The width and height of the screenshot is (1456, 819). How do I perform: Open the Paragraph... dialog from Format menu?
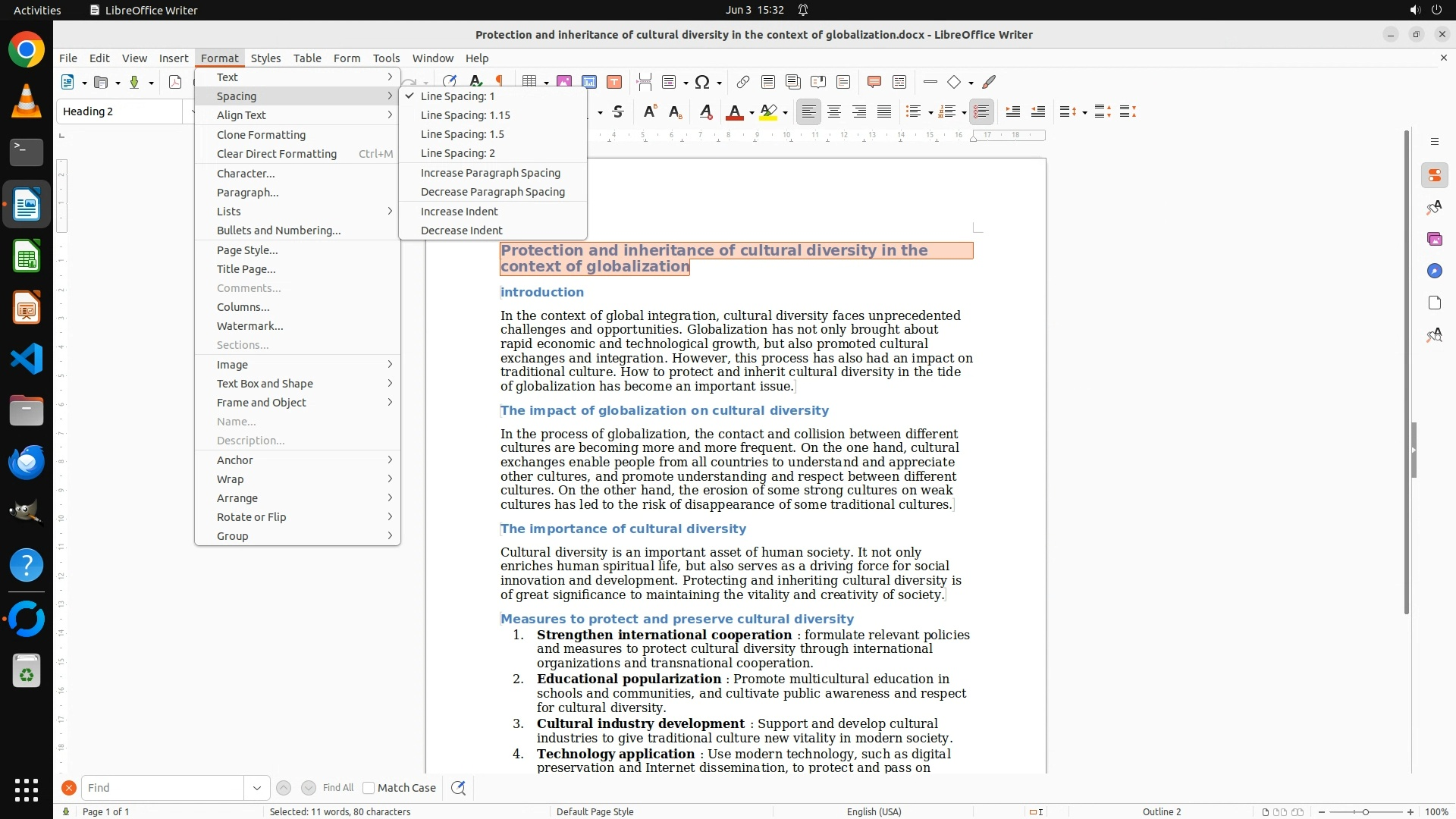247,193
